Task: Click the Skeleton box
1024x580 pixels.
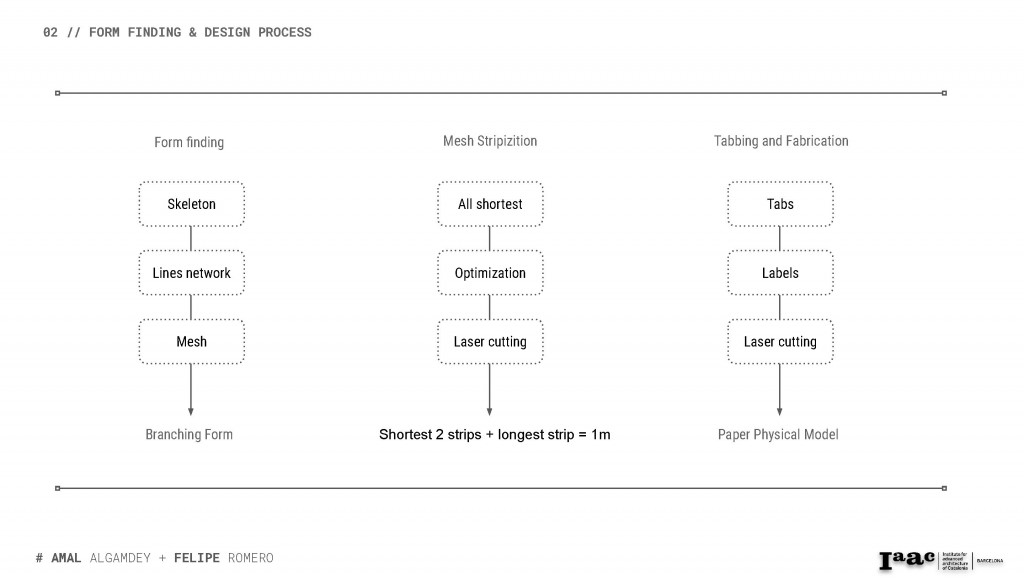Action: [x=191, y=204]
